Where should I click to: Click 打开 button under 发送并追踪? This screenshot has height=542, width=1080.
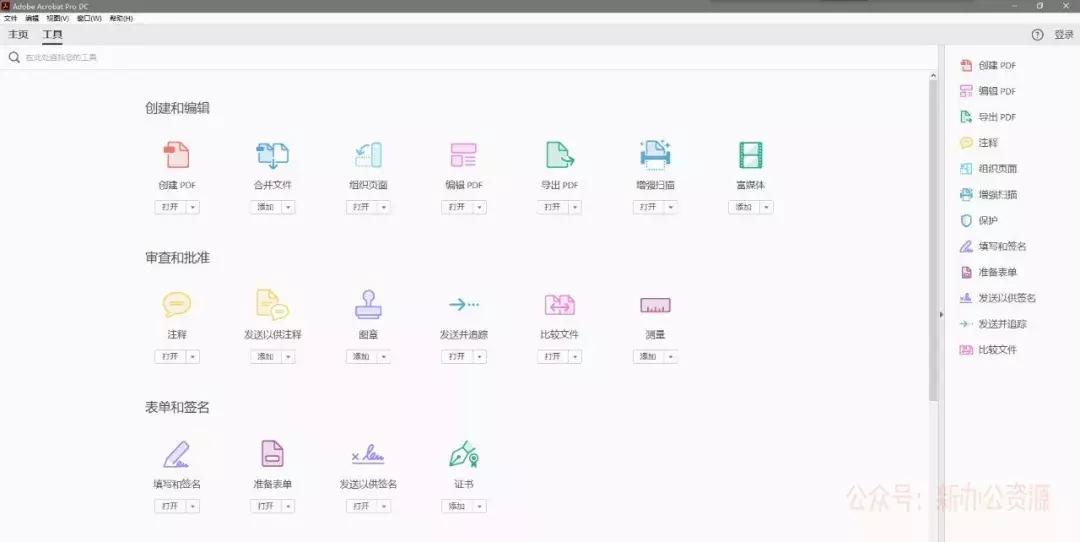coord(457,357)
